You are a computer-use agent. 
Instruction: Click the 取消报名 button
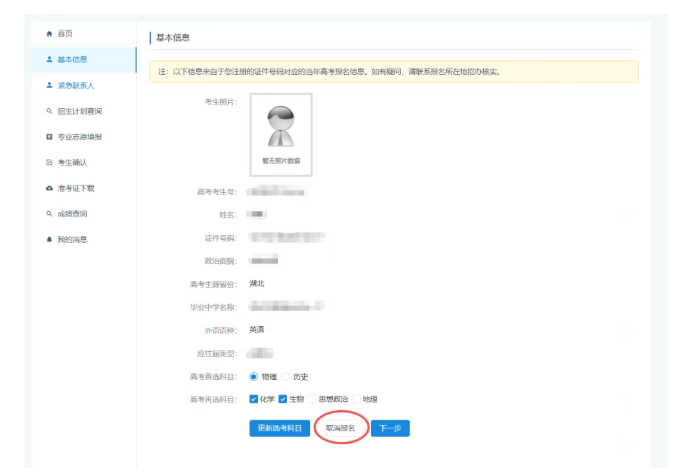tap(340, 428)
